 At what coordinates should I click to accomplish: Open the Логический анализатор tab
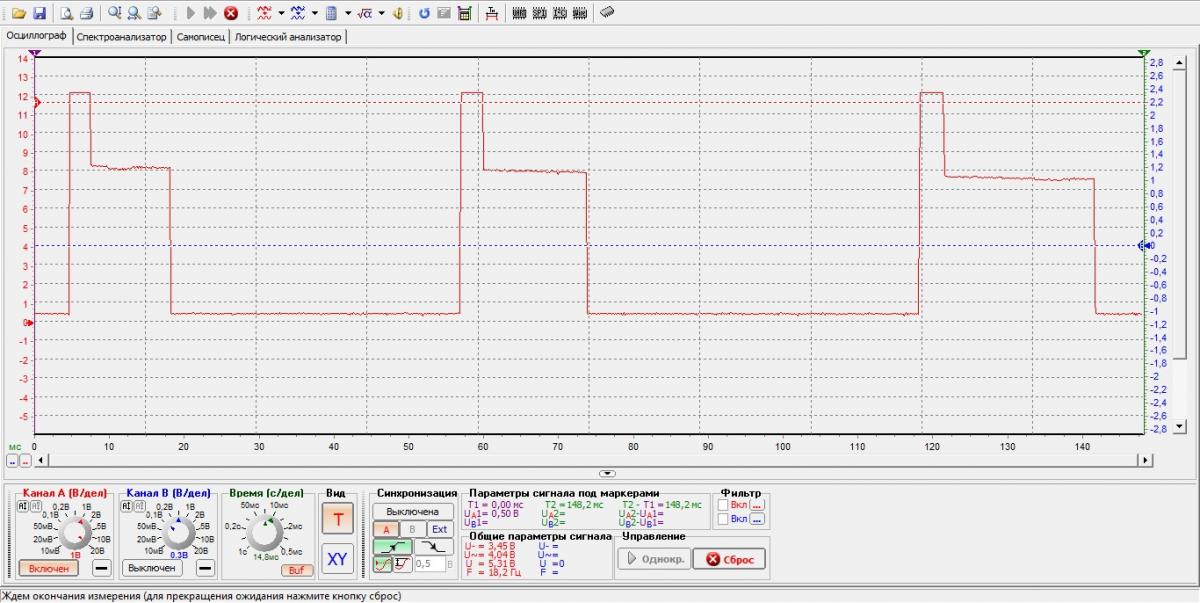point(288,37)
